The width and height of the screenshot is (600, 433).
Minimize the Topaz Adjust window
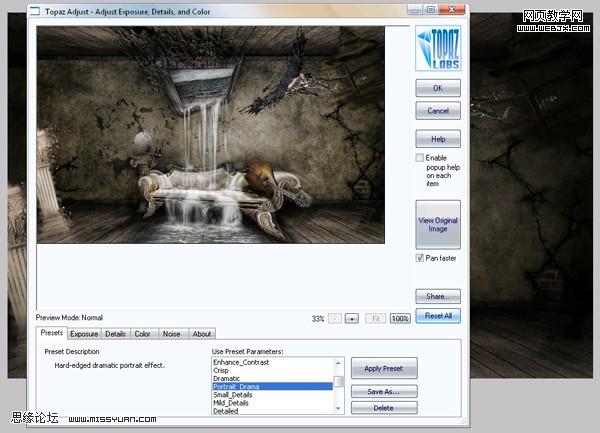(415, 10)
